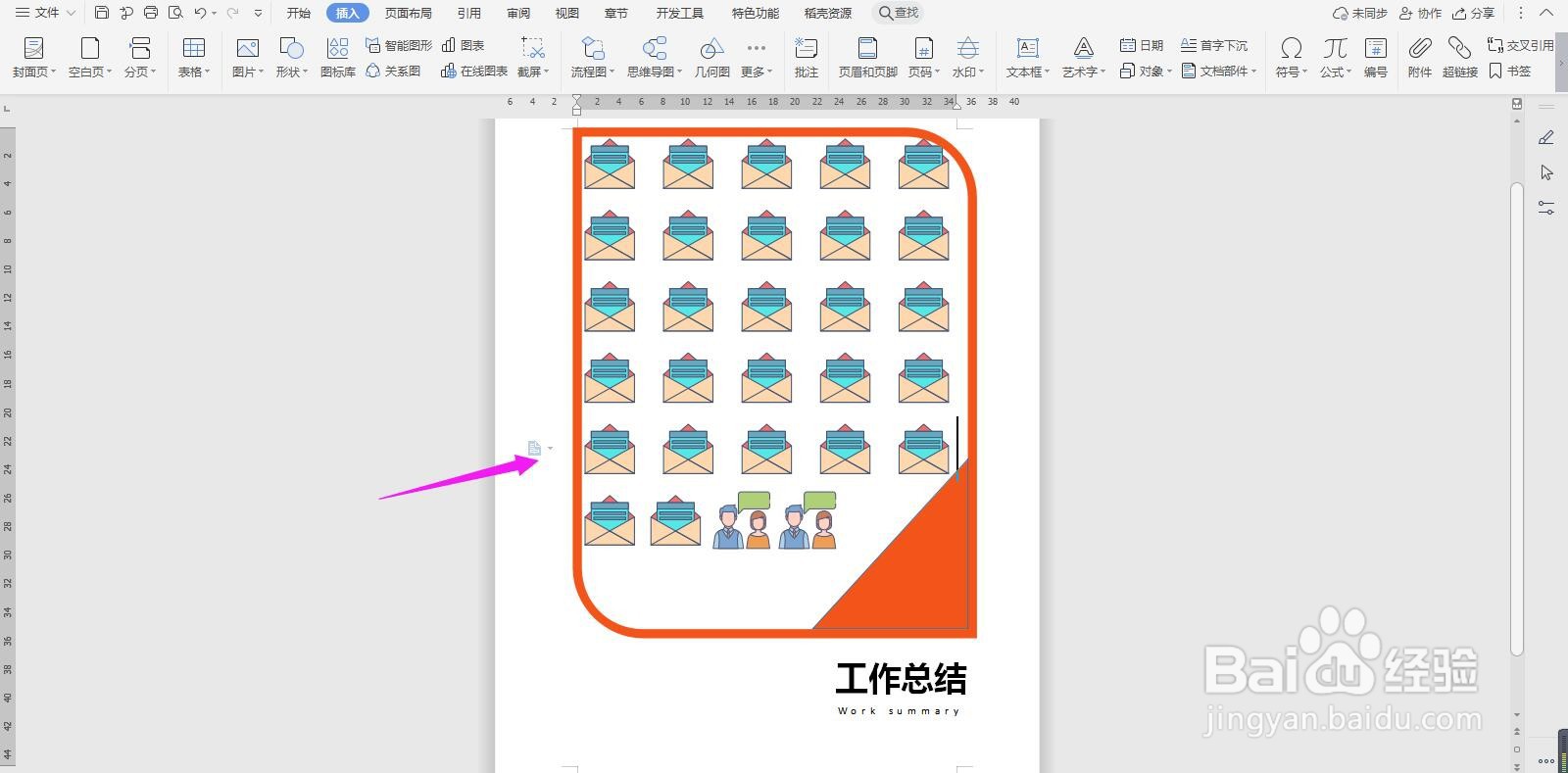This screenshot has height=773, width=1568.
Task: Insert a table with 表格
Action: 194,58
